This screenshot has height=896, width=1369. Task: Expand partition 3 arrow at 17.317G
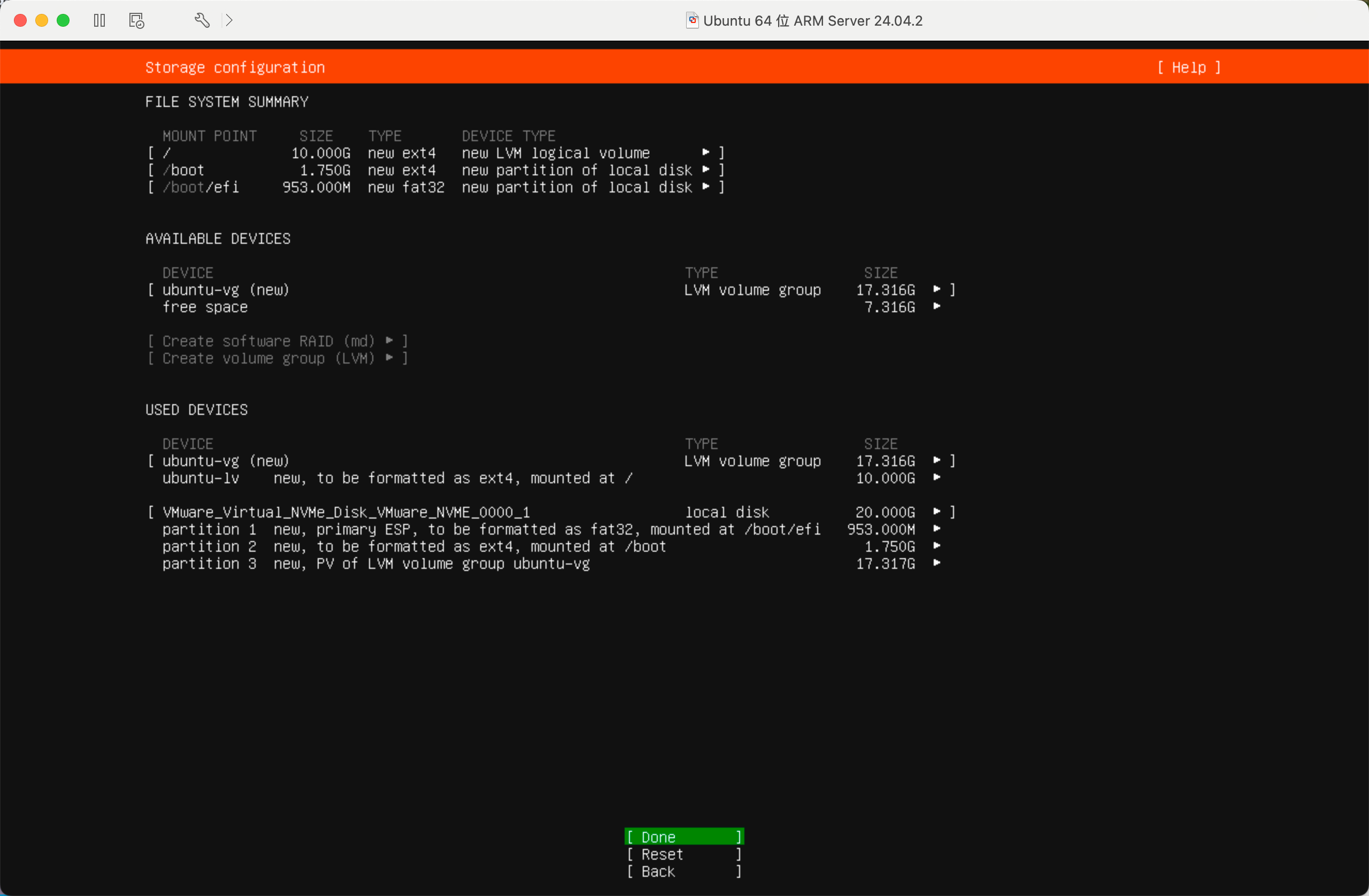(937, 563)
